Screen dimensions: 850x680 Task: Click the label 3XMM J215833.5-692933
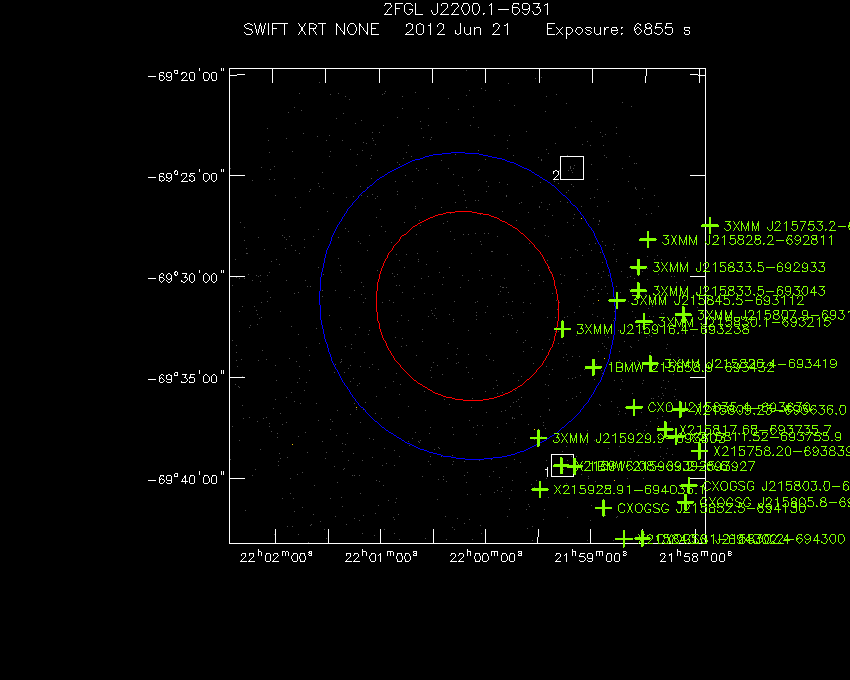(739, 267)
